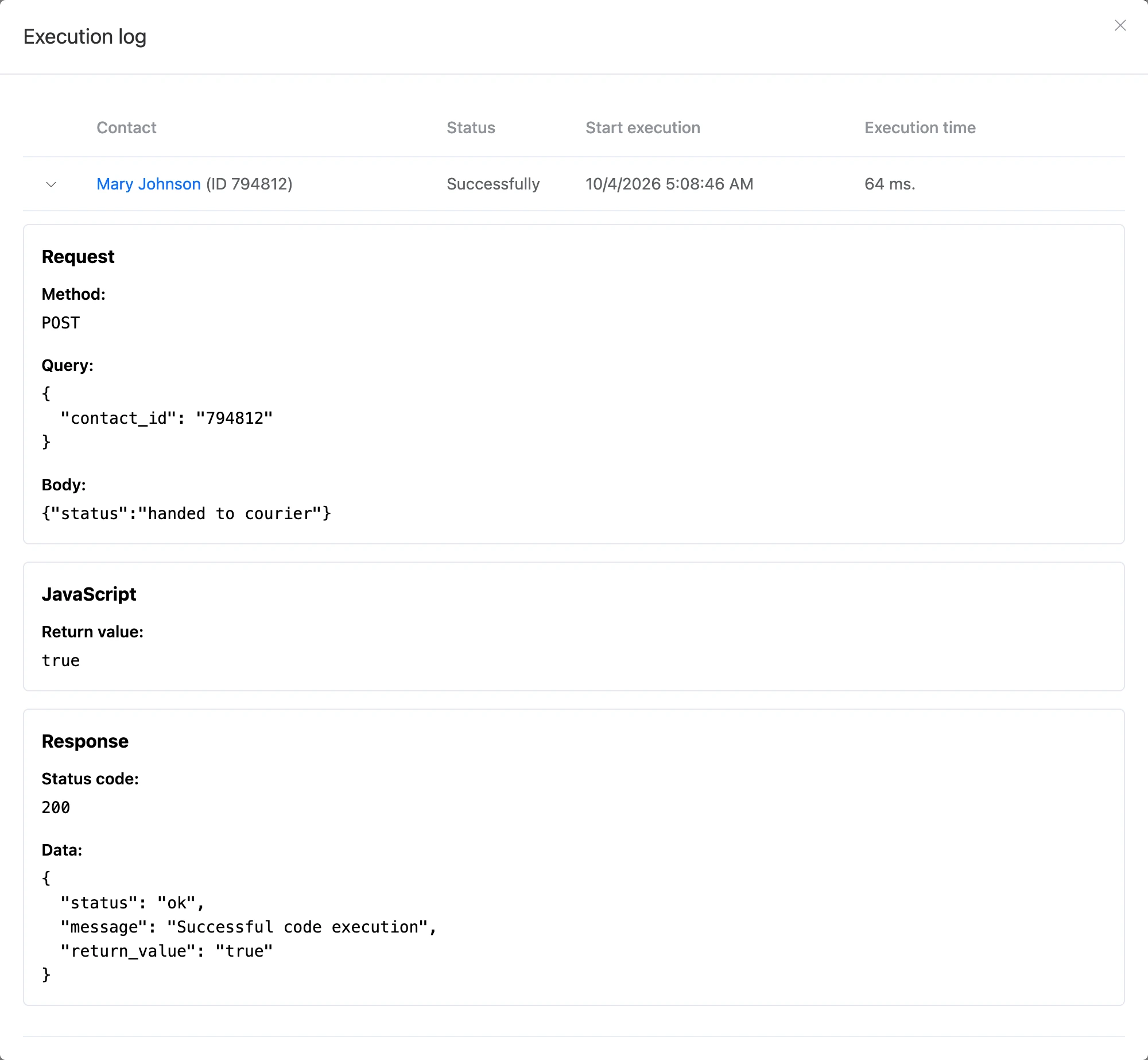Close the Execution log dialog
Image resolution: width=1148 pixels, height=1060 pixels.
tap(1120, 25)
